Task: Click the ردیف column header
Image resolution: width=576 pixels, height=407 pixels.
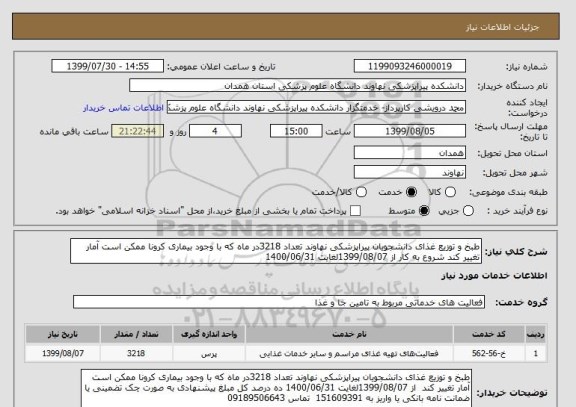Action: pyautogui.click(x=536, y=334)
